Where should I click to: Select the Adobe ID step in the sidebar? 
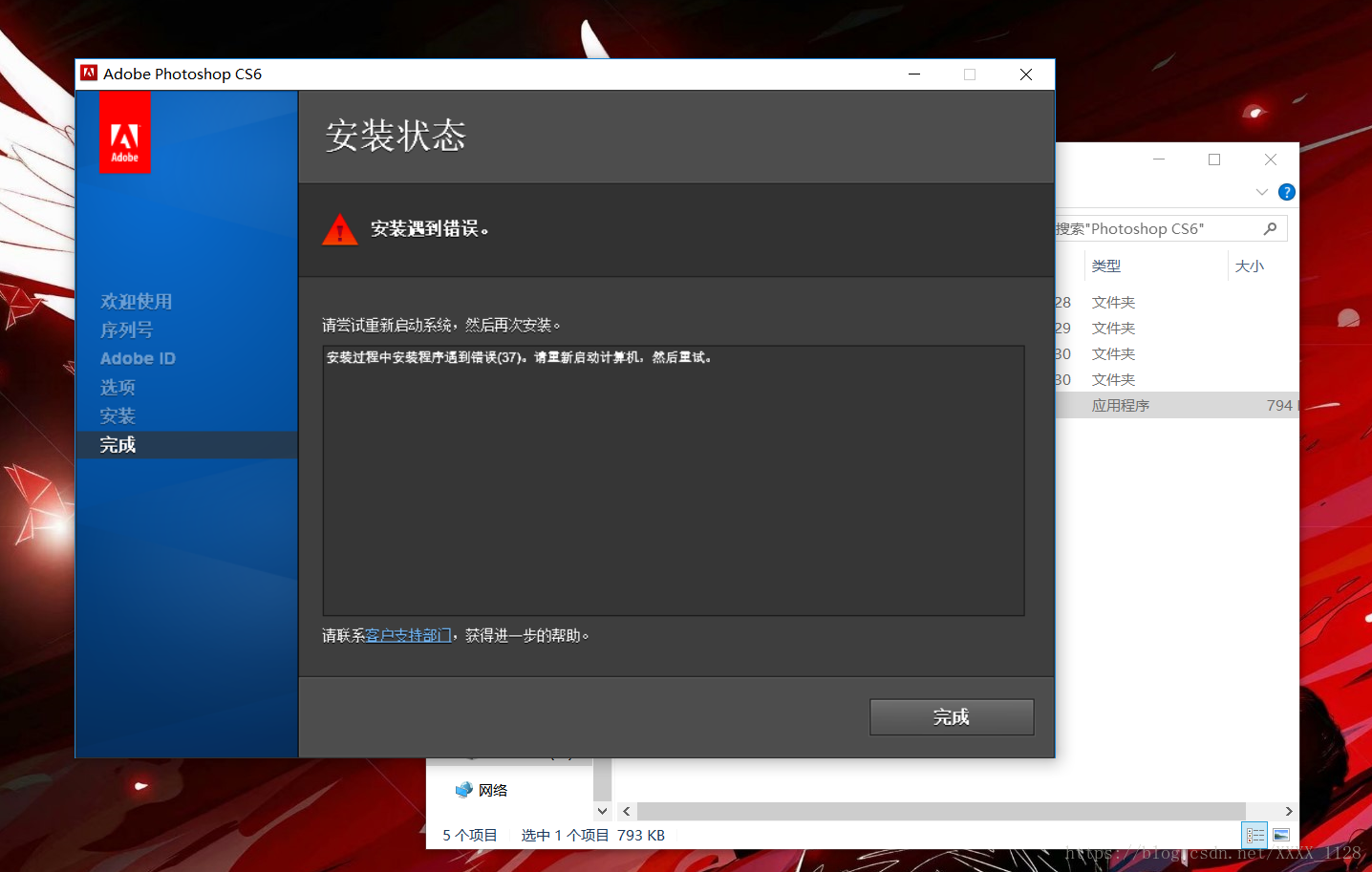click(x=138, y=359)
